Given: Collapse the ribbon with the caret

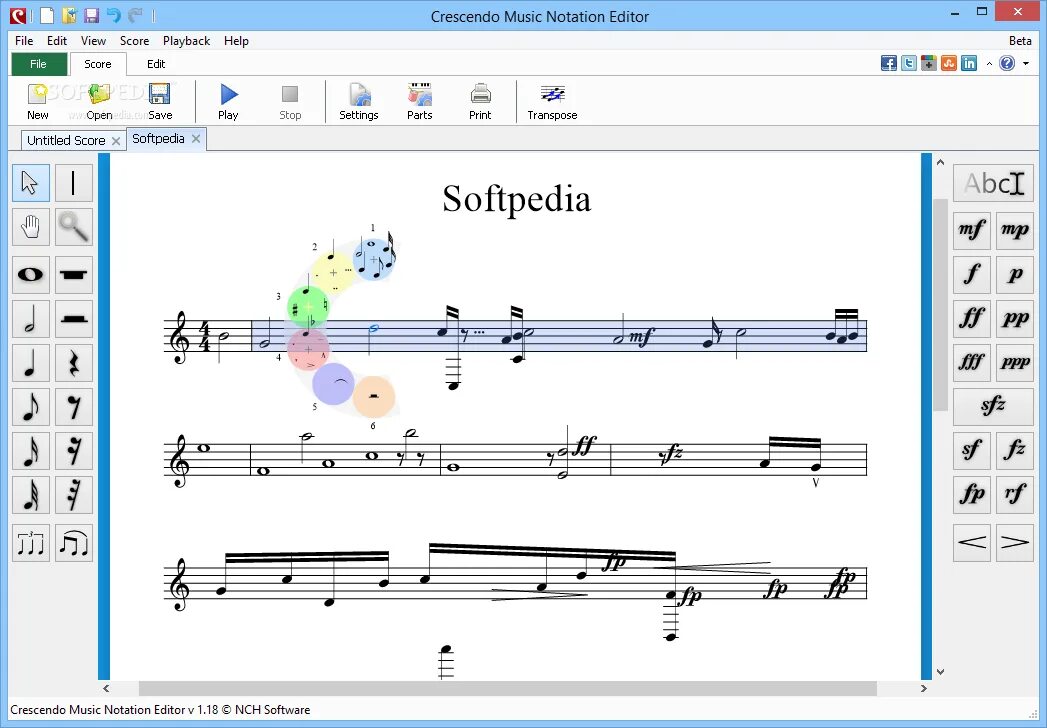Looking at the screenshot, I should pyautogui.click(x=989, y=63).
